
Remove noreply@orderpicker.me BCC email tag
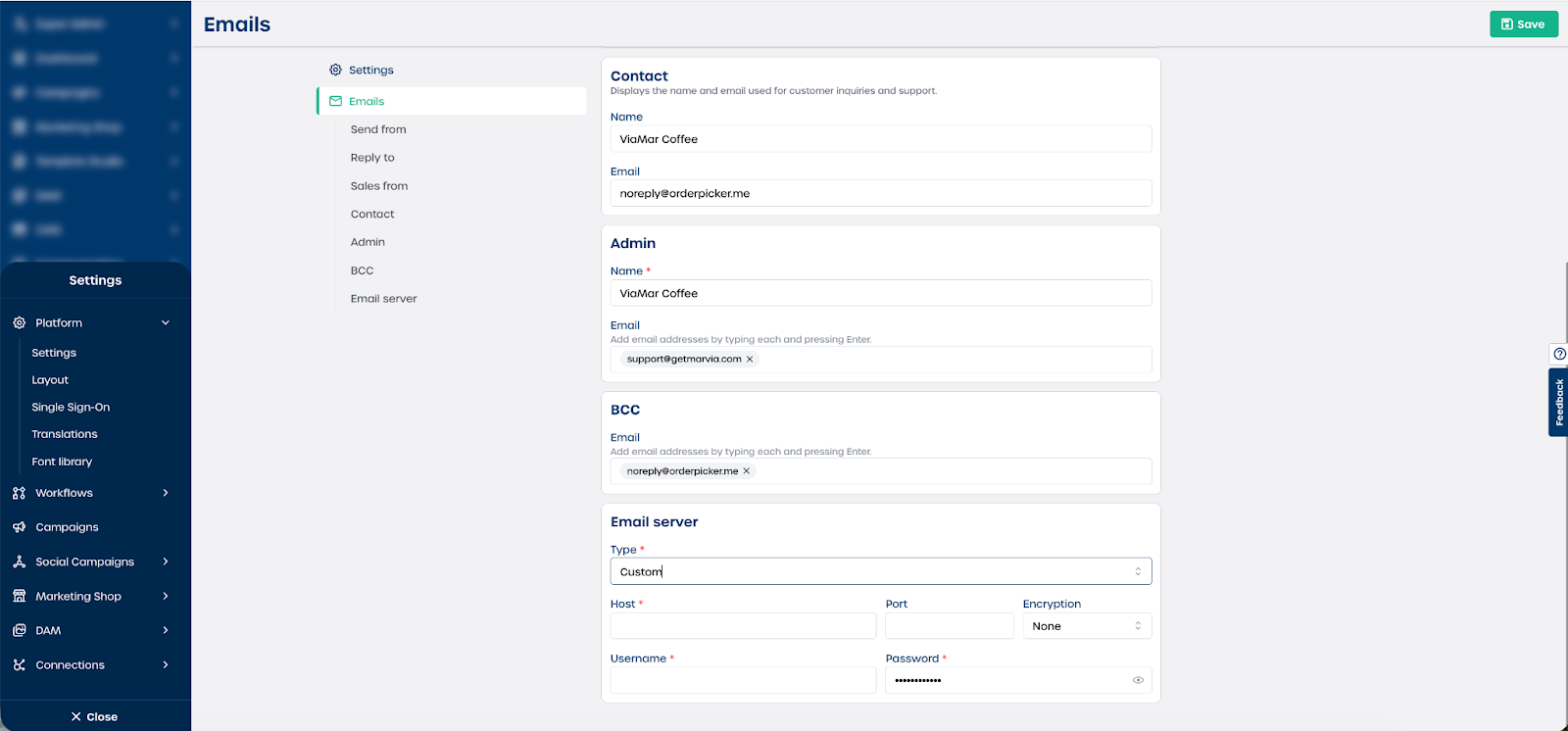click(x=747, y=471)
